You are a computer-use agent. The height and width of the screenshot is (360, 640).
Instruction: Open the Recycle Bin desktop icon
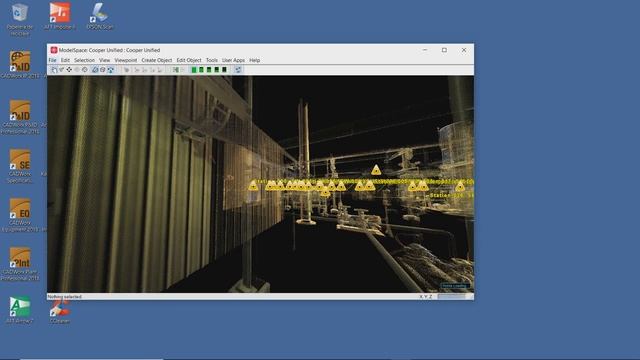coord(19,20)
